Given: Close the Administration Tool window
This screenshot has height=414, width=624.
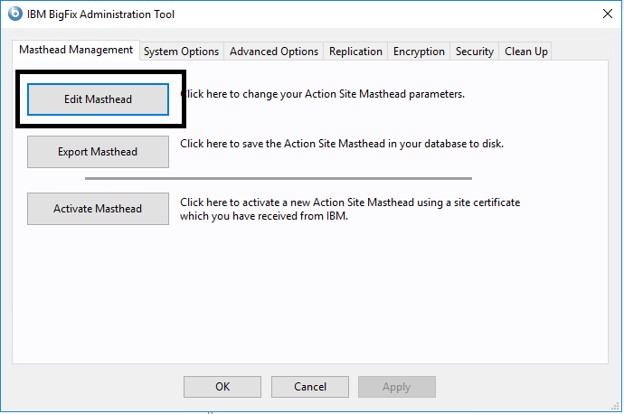Looking at the screenshot, I should [607, 14].
